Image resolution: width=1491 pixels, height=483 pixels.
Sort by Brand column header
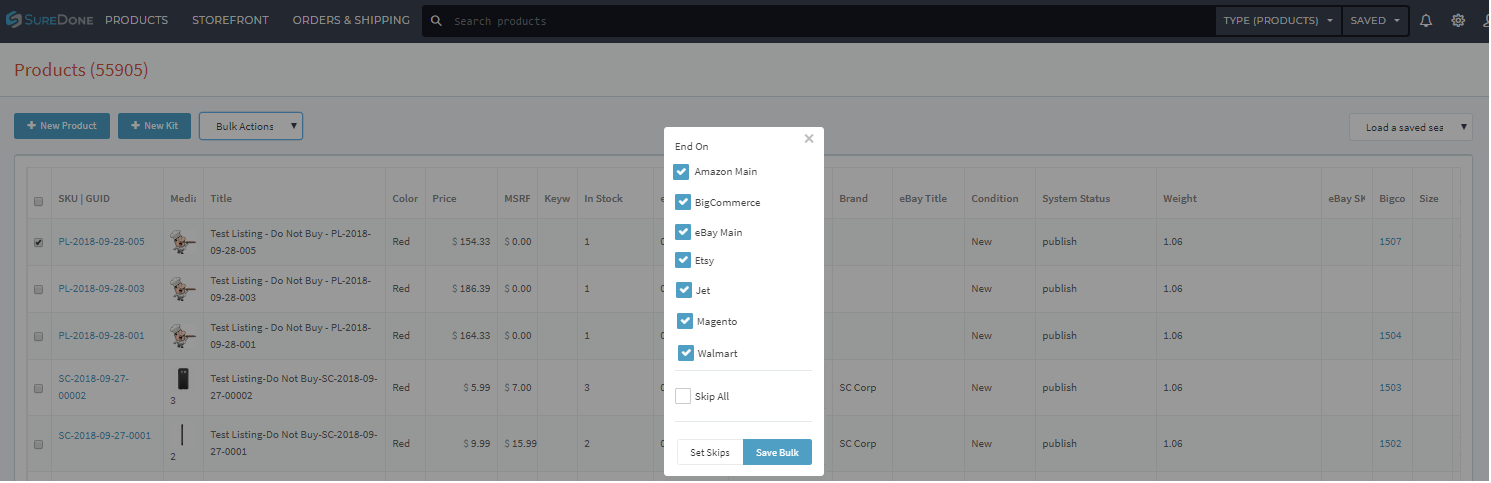point(853,199)
